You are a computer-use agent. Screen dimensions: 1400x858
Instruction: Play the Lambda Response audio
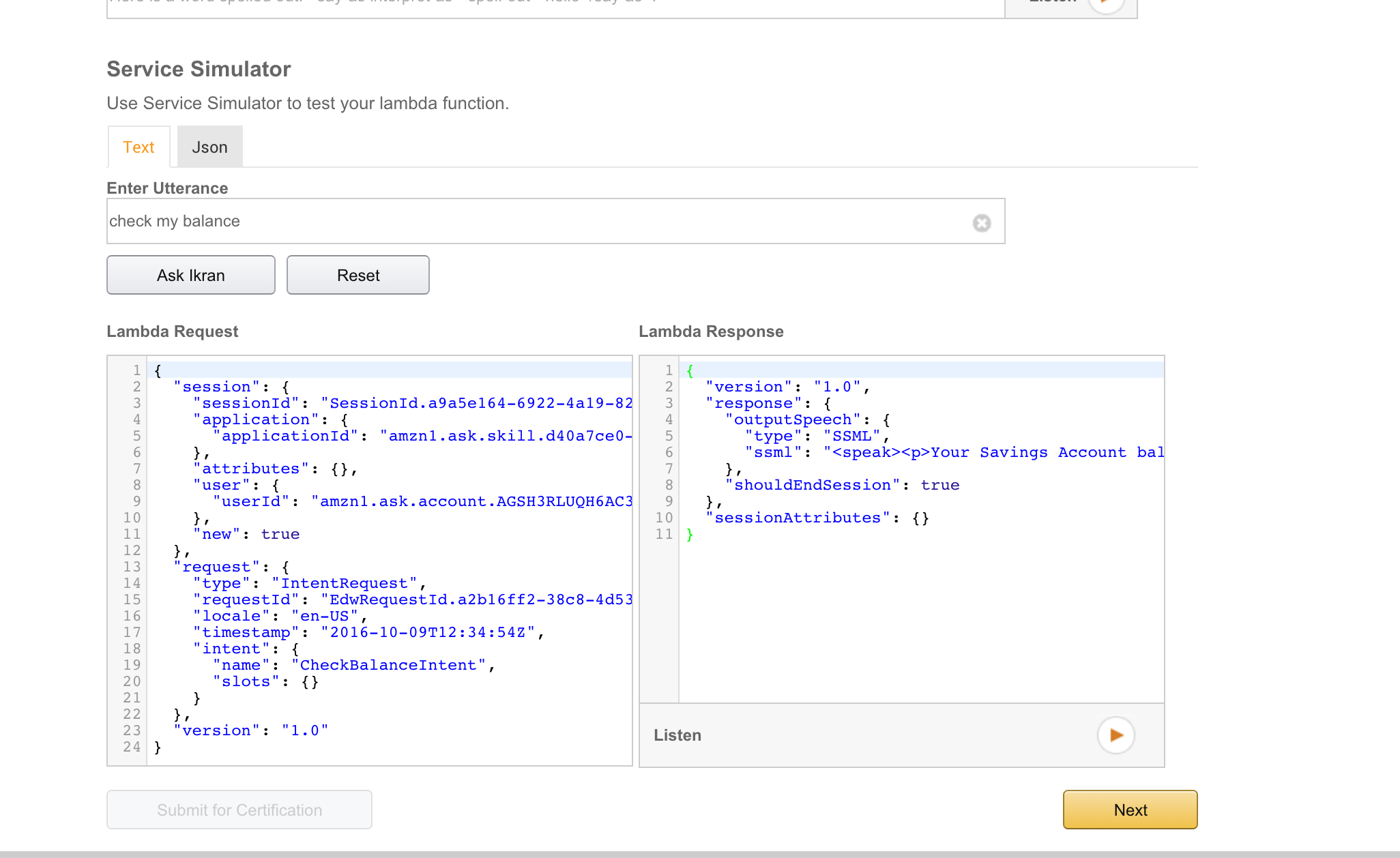click(x=1115, y=735)
